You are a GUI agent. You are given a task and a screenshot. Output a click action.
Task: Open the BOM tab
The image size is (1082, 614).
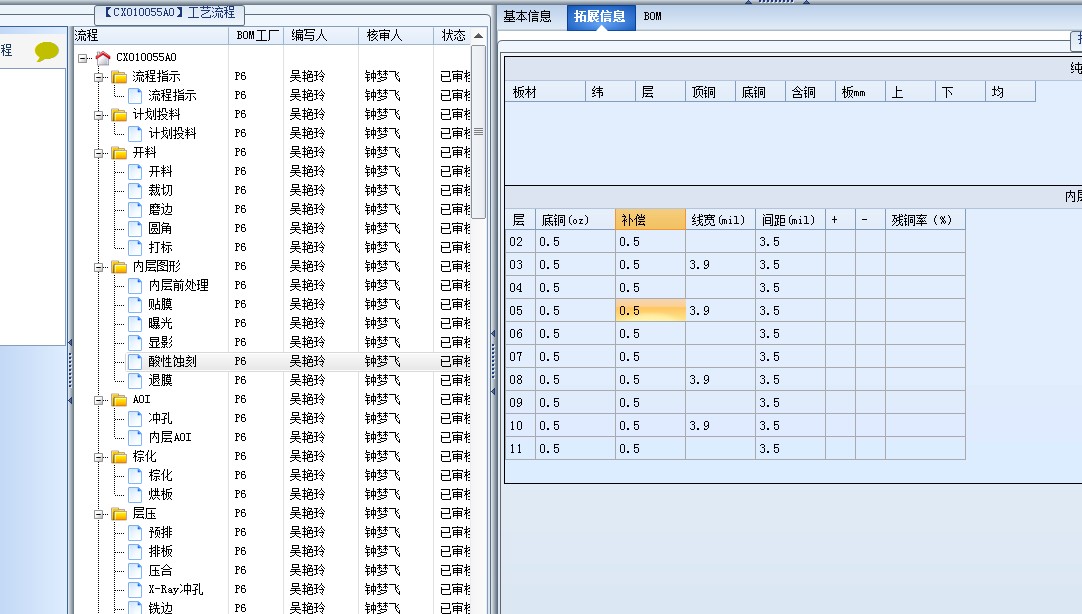point(652,17)
